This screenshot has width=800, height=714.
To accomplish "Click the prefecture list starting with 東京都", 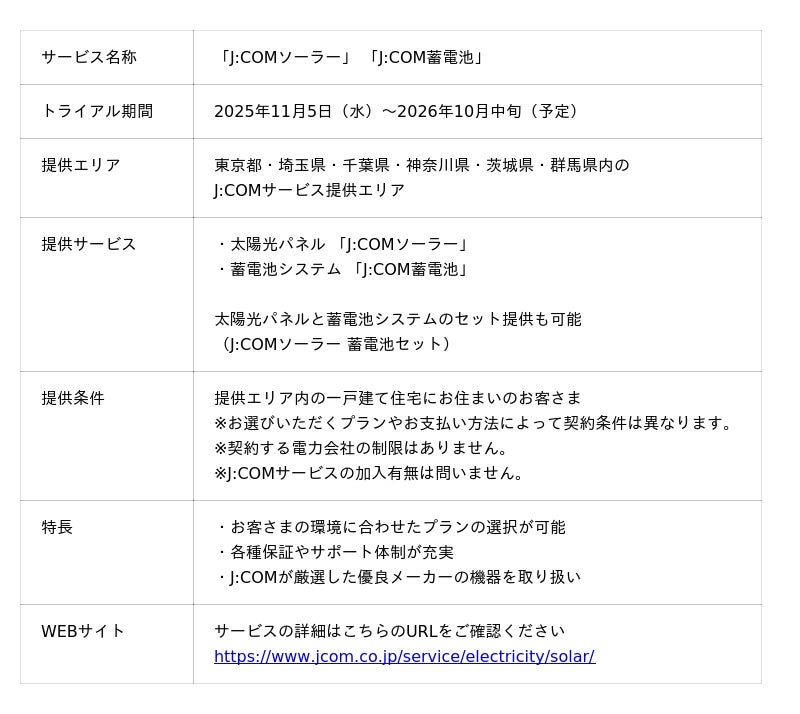I will pos(421,166).
